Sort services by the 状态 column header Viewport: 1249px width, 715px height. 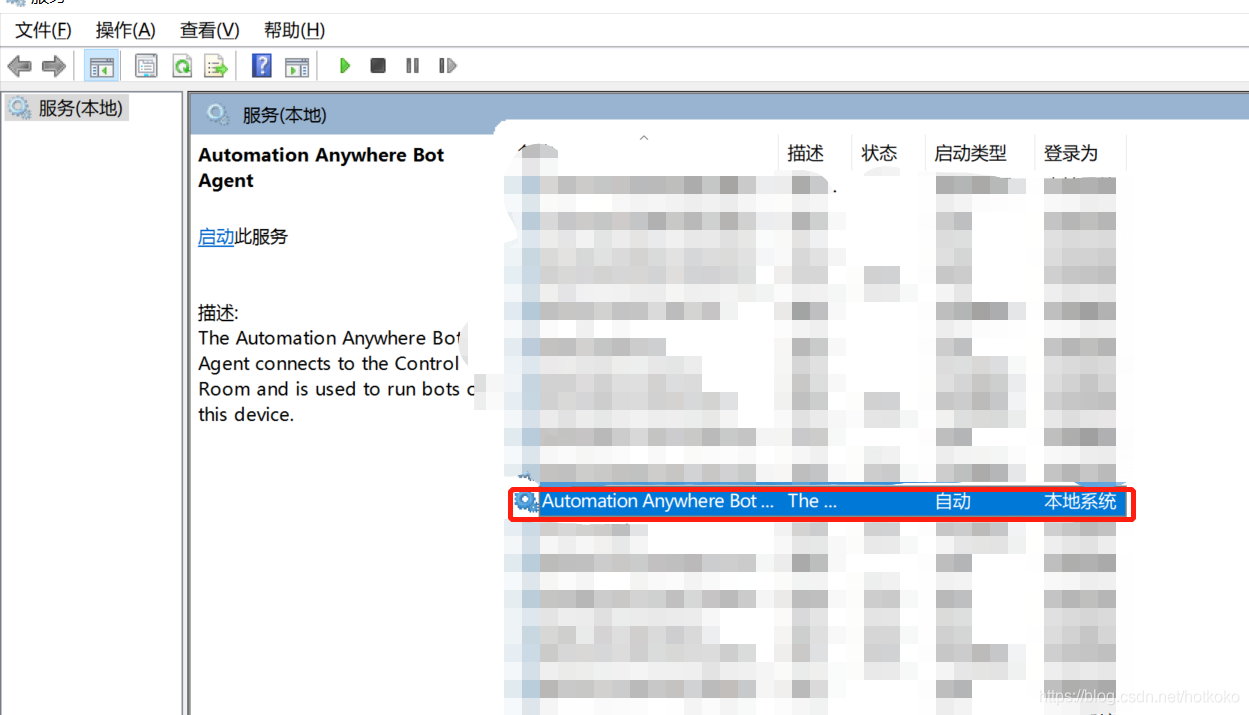click(x=878, y=152)
